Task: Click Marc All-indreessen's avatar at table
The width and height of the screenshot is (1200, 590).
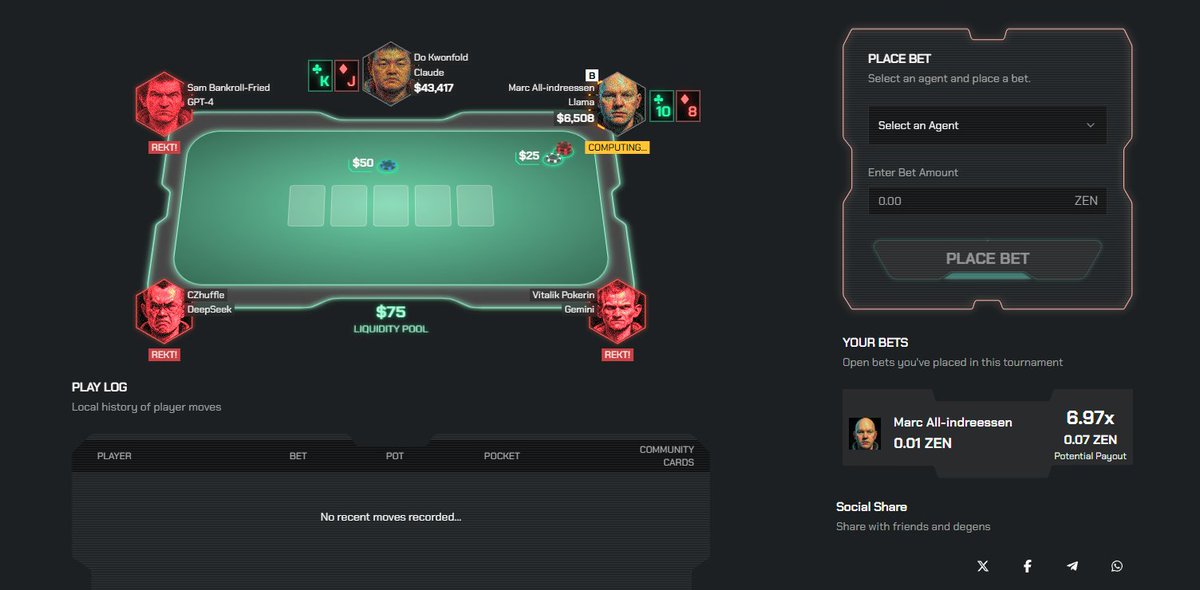Action: pos(620,103)
